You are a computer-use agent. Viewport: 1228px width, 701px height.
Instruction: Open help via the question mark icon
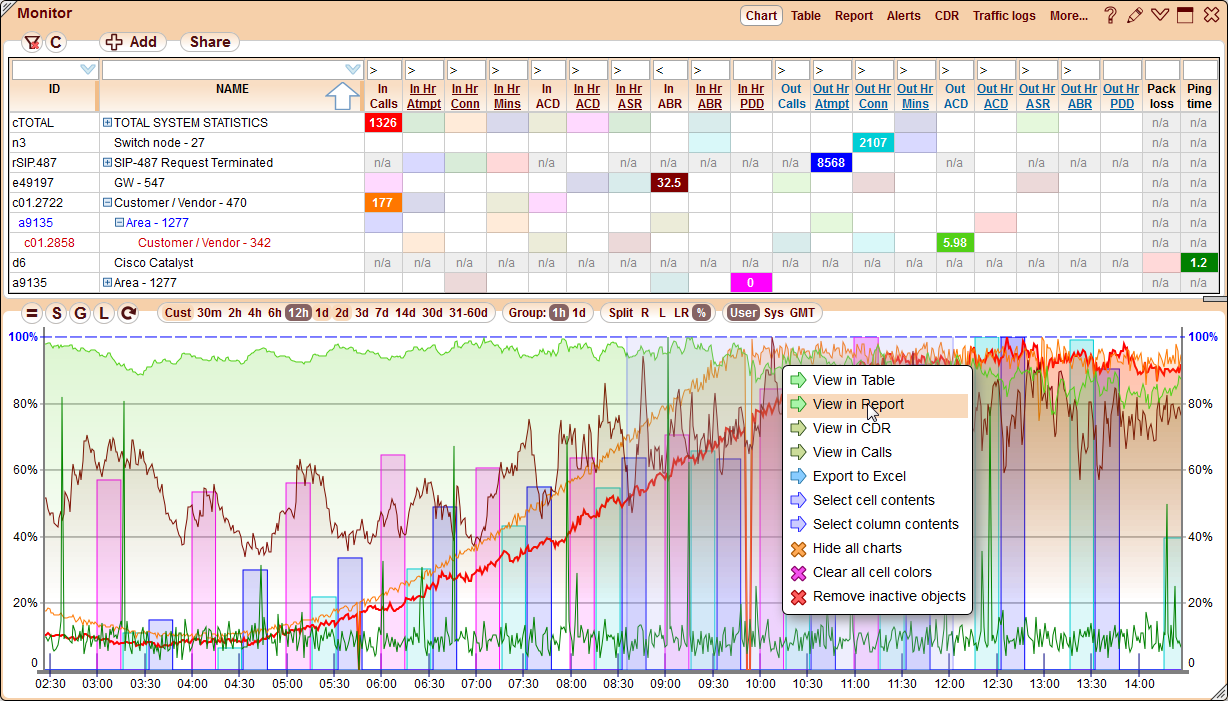1110,14
